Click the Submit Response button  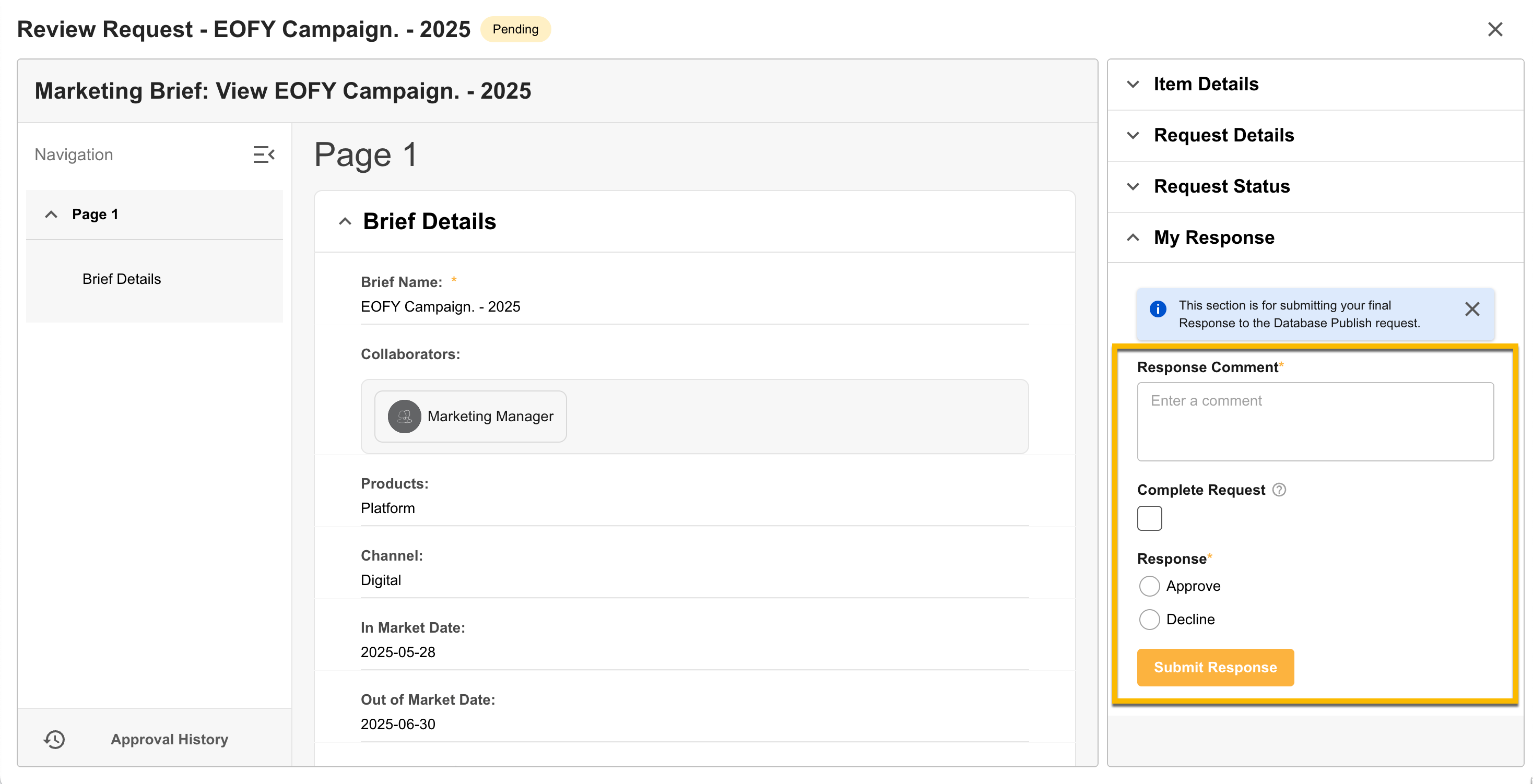pyautogui.click(x=1214, y=667)
